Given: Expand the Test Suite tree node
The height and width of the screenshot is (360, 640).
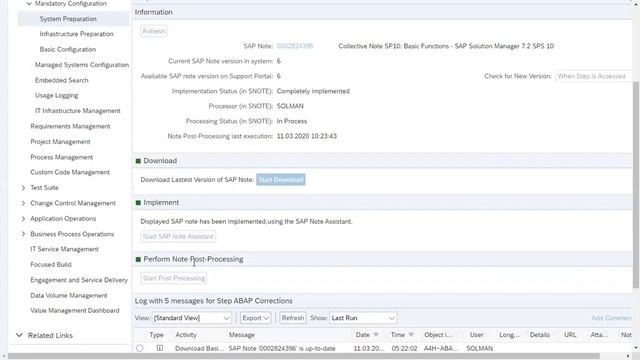Looking at the screenshot, I should (23, 188).
